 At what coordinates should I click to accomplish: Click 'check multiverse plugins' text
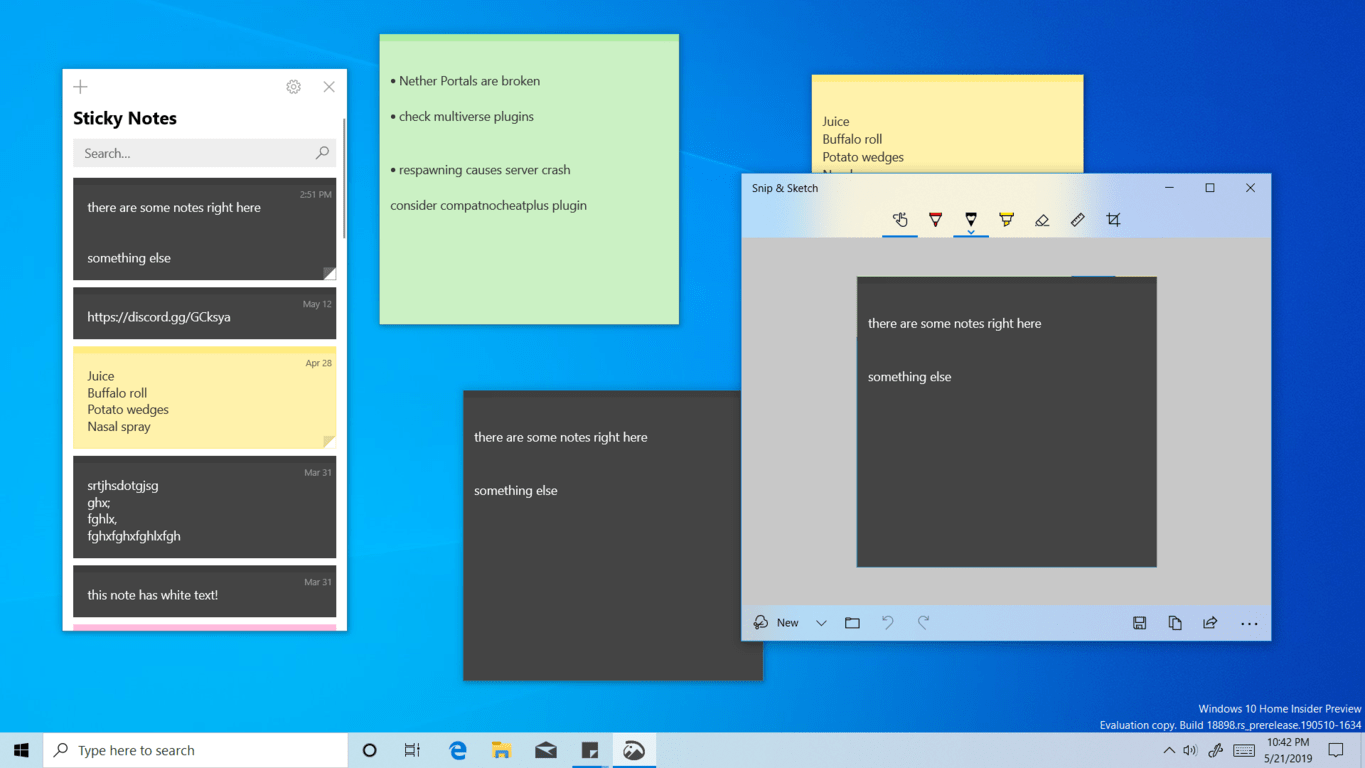tap(466, 117)
